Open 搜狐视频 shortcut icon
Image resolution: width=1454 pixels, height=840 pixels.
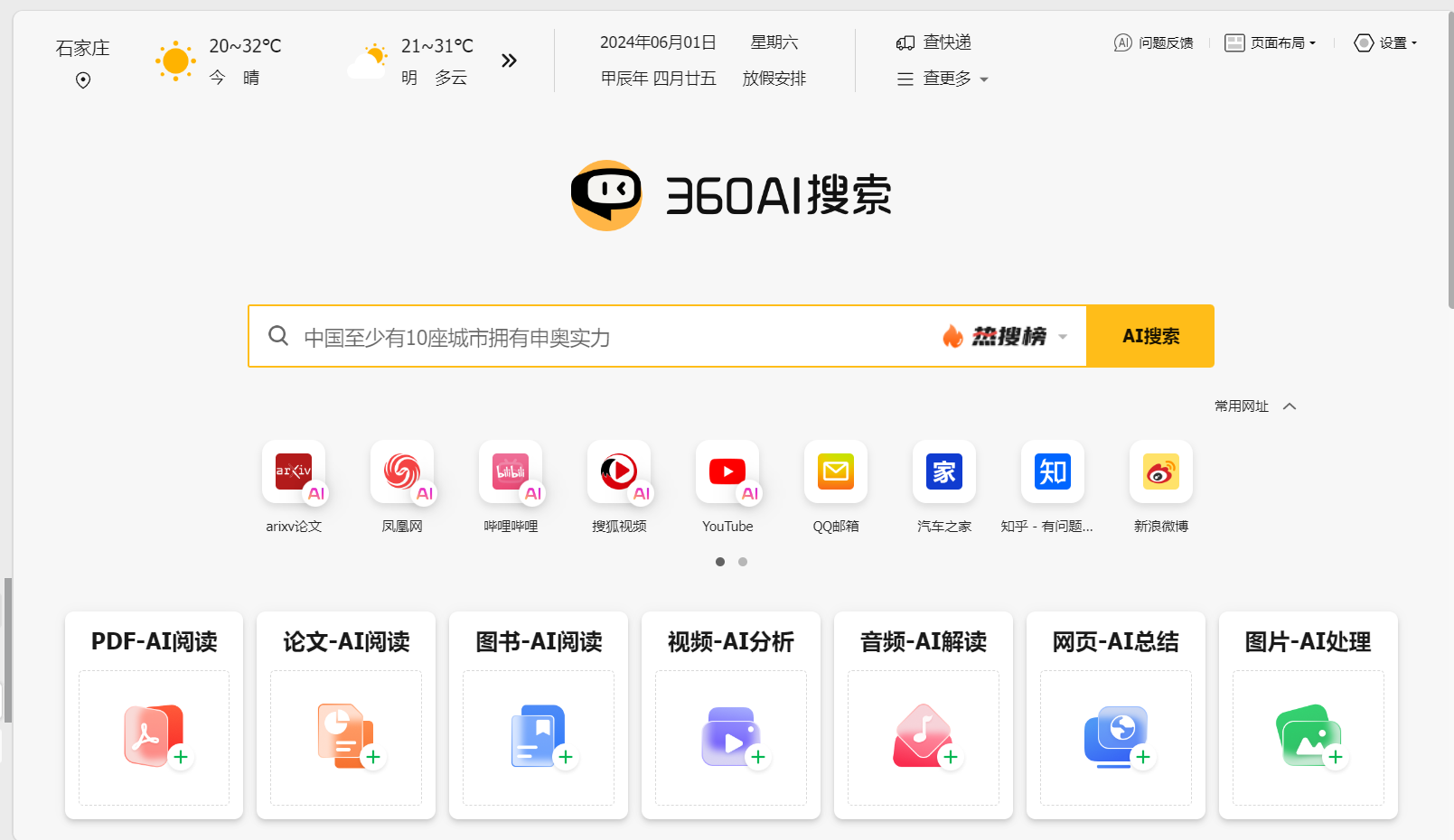click(619, 471)
